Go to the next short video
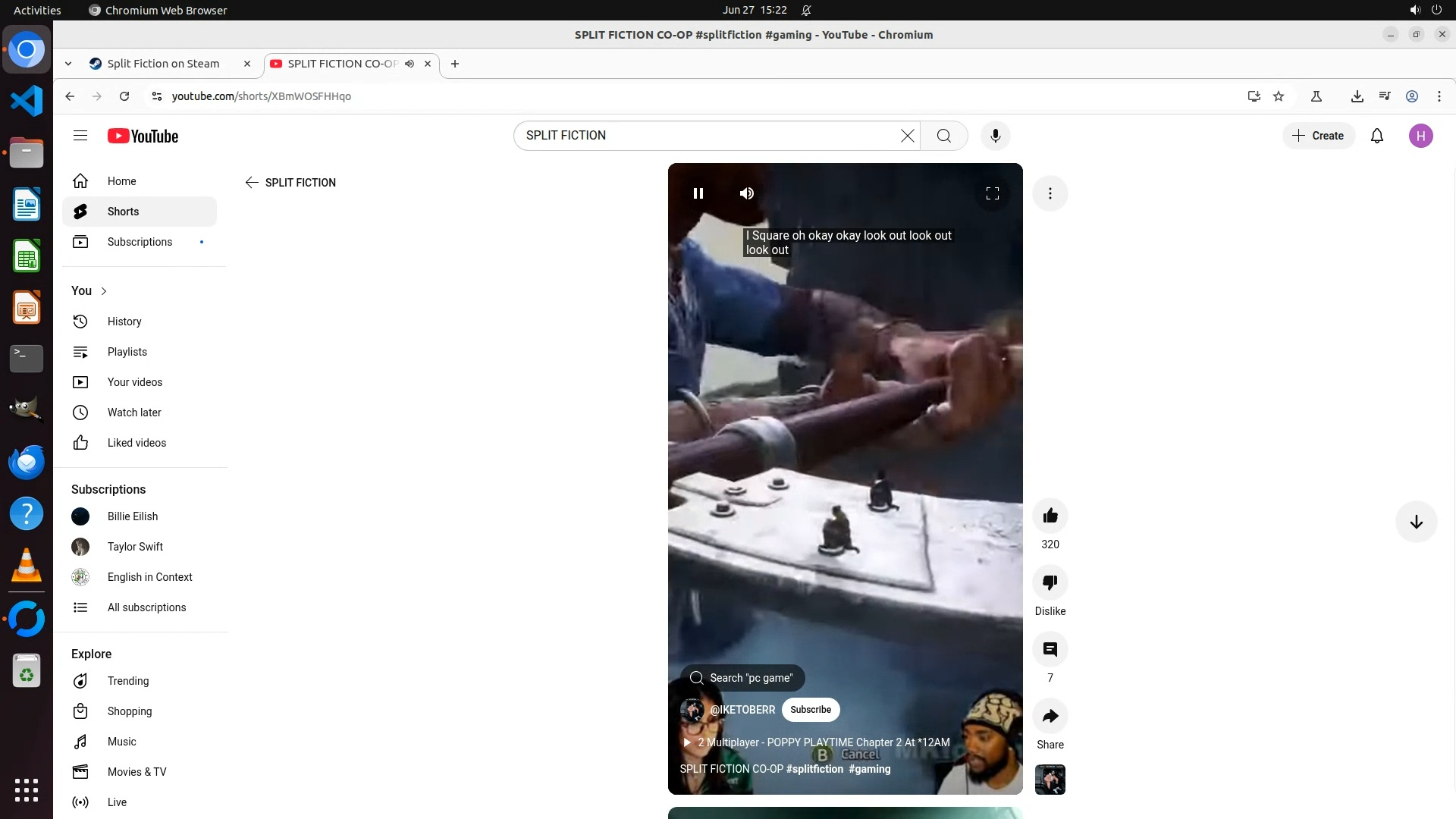 pyautogui.click(x=1415, y=522)
